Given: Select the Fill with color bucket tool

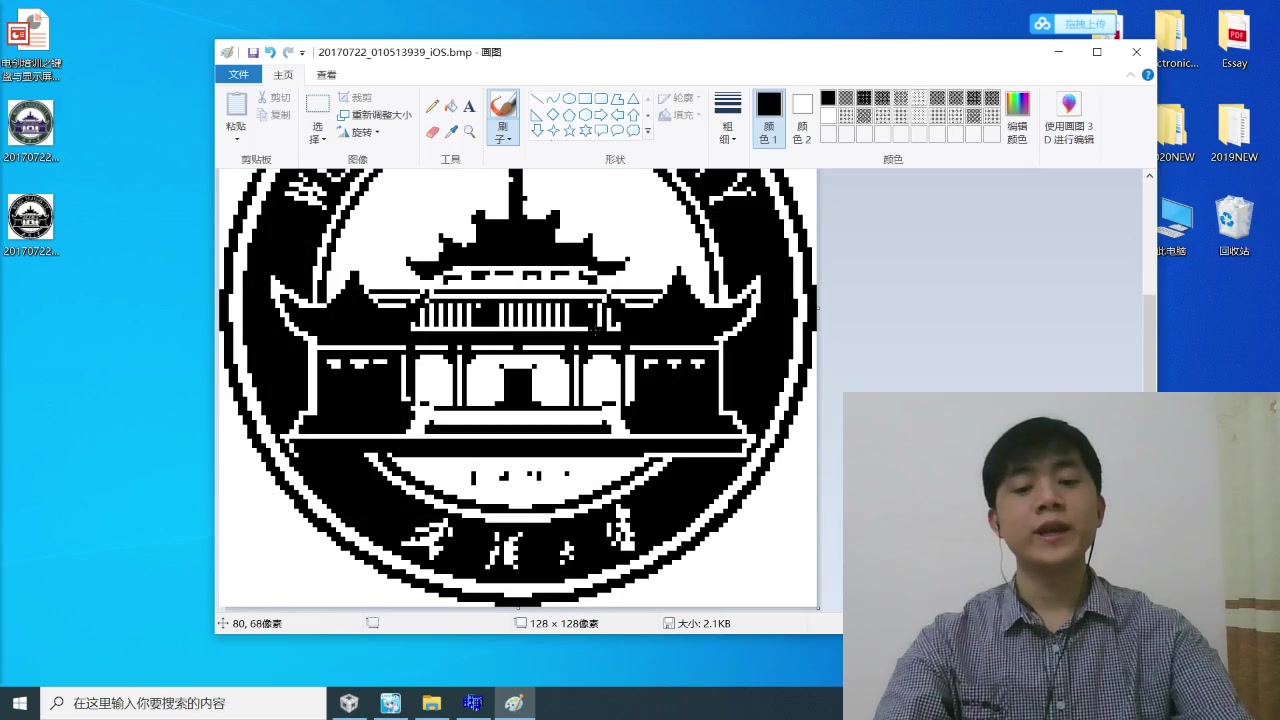Looking at the screenshot, I should pyautogui.click(x=451, y=106).
